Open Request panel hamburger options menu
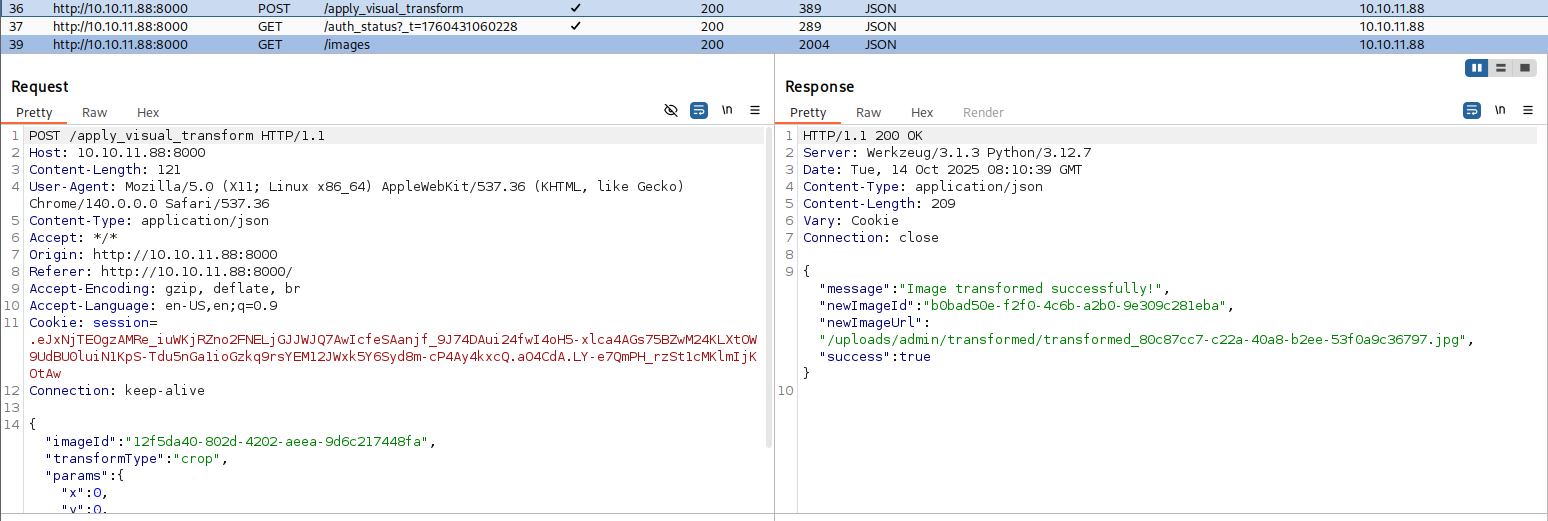 tap(755, 110)
